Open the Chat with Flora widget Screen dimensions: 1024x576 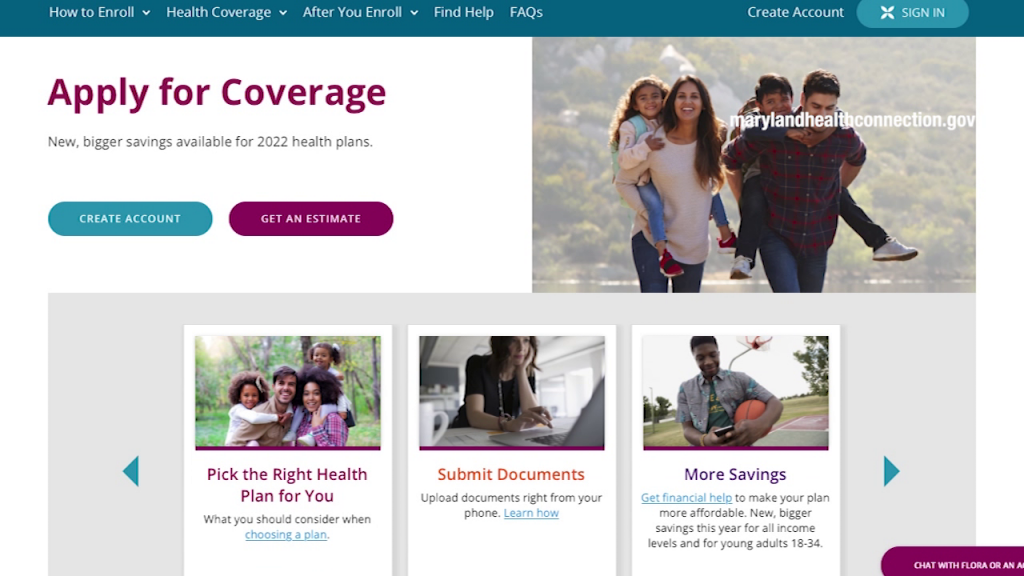click(x=952, y=562)
